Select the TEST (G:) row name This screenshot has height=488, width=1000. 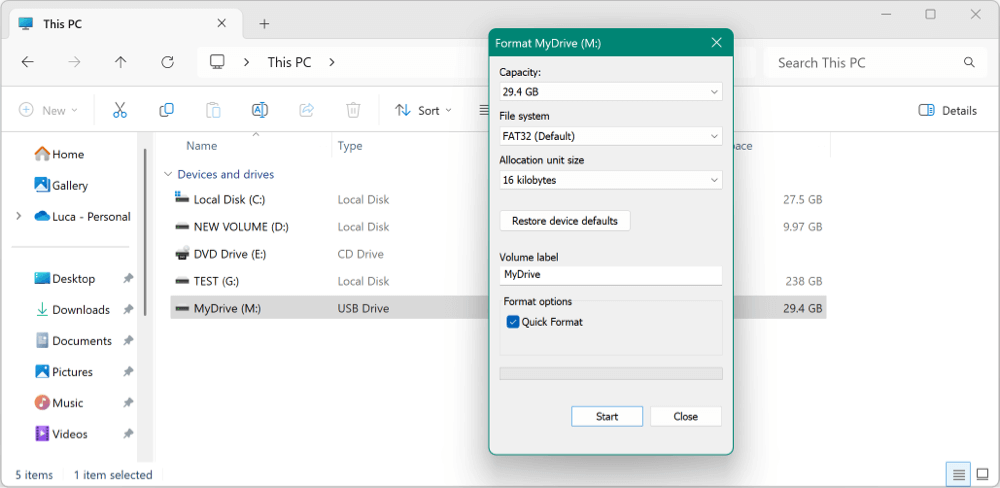216,281
